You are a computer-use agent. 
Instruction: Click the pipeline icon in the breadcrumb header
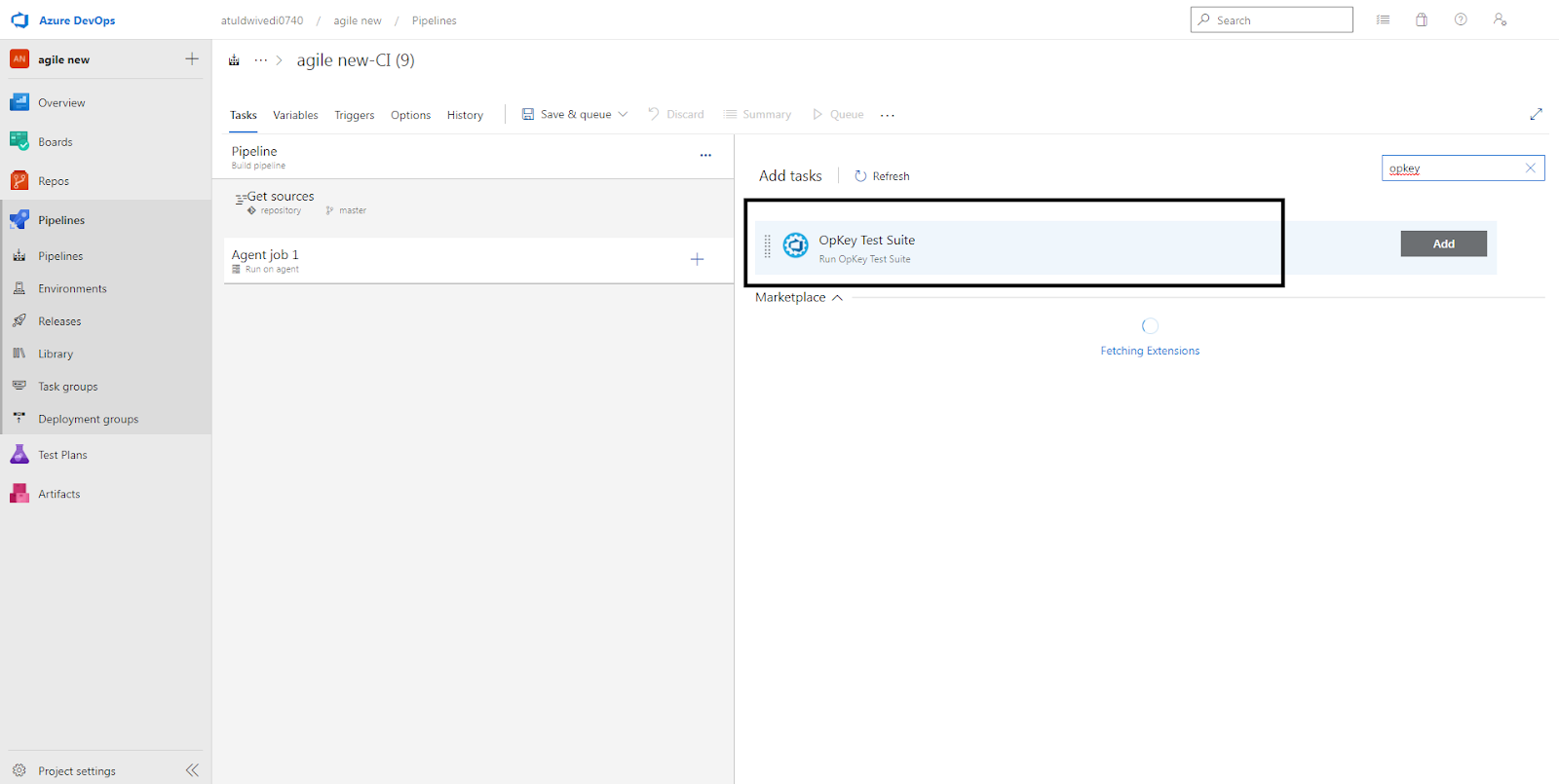234,60
